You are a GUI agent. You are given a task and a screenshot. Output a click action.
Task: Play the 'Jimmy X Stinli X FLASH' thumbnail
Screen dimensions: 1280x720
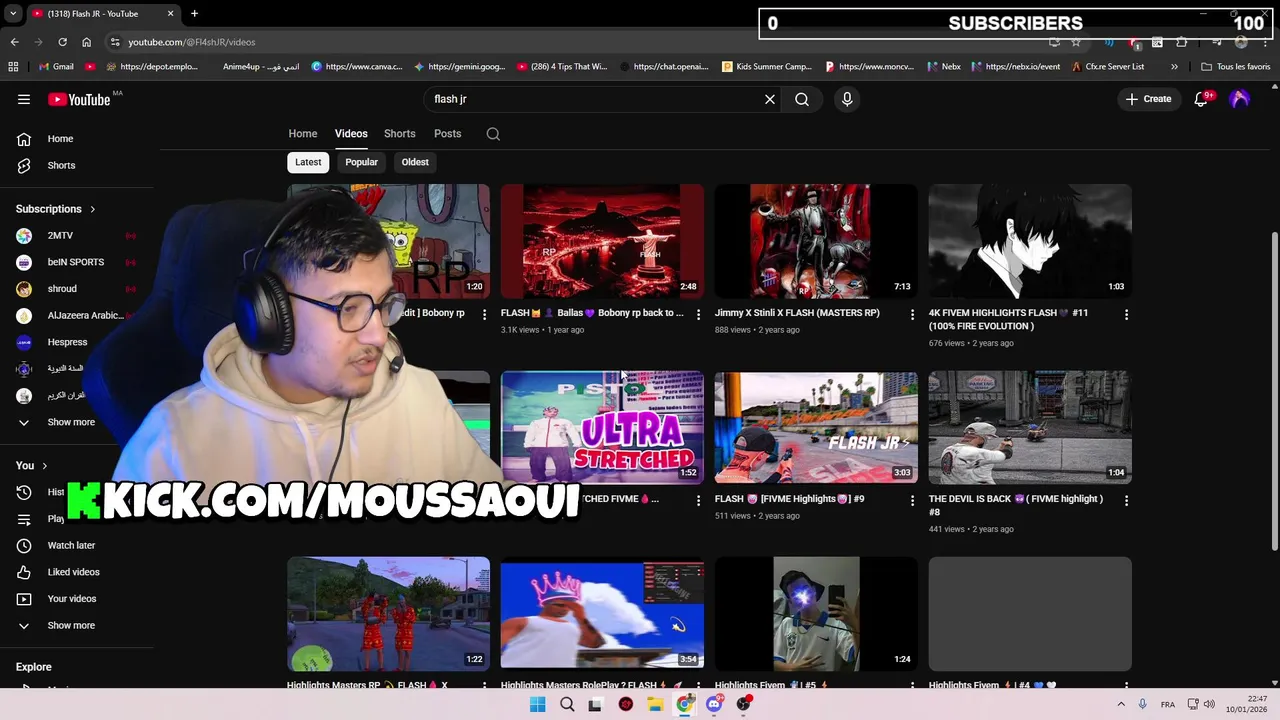point(816,241)
